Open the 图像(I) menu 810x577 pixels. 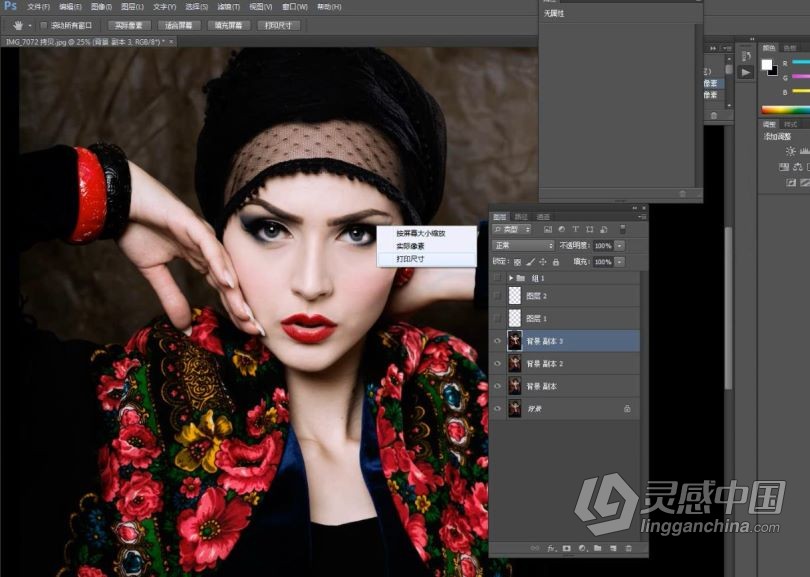[101, 7]
